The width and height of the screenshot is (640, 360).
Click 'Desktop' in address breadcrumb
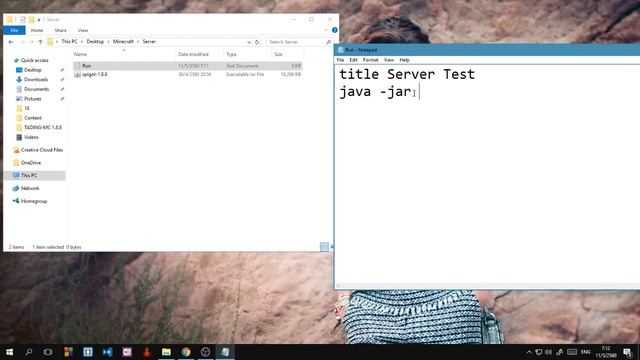point(95,42)
